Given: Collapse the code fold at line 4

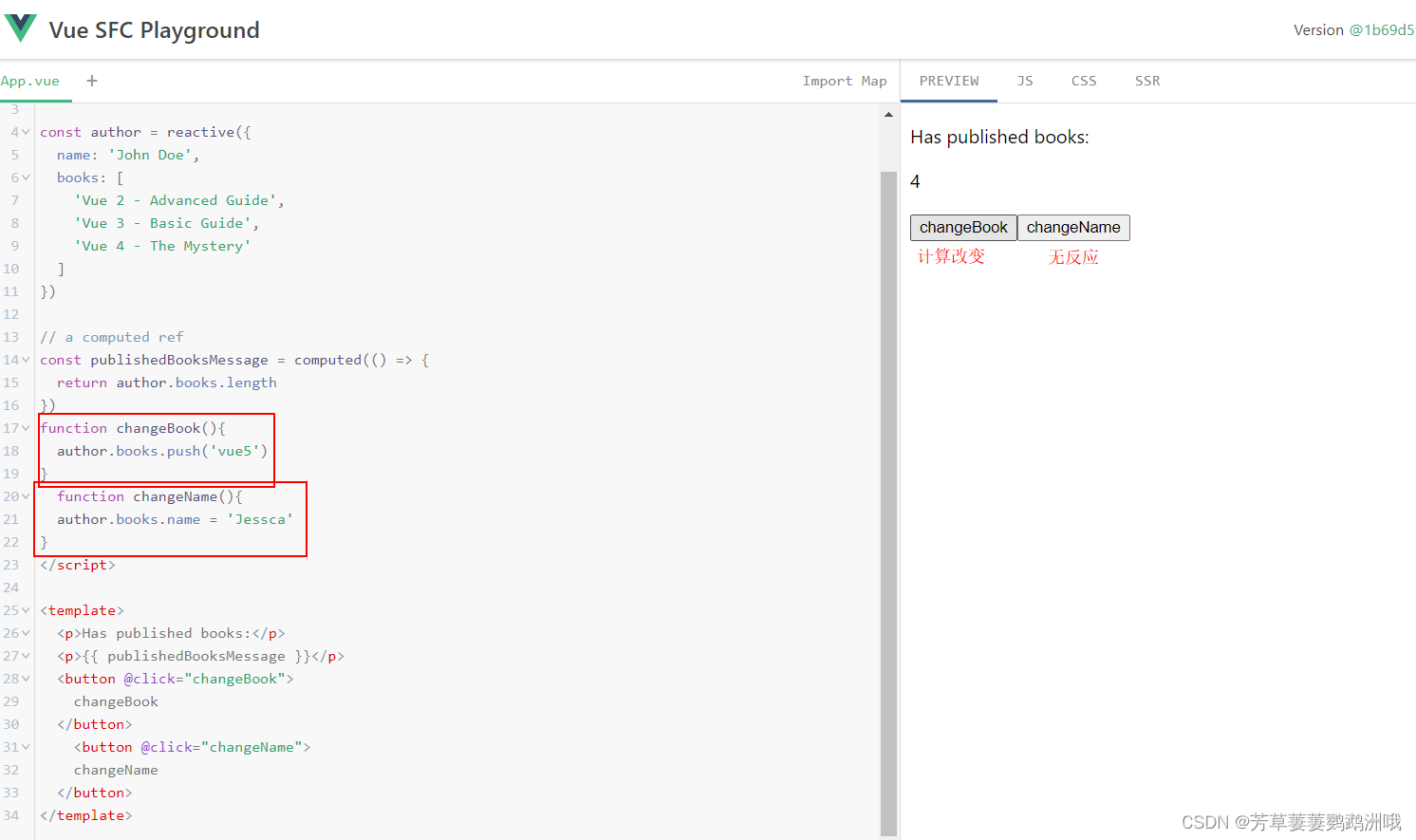Looking at the screenshot, I should 26,132.
